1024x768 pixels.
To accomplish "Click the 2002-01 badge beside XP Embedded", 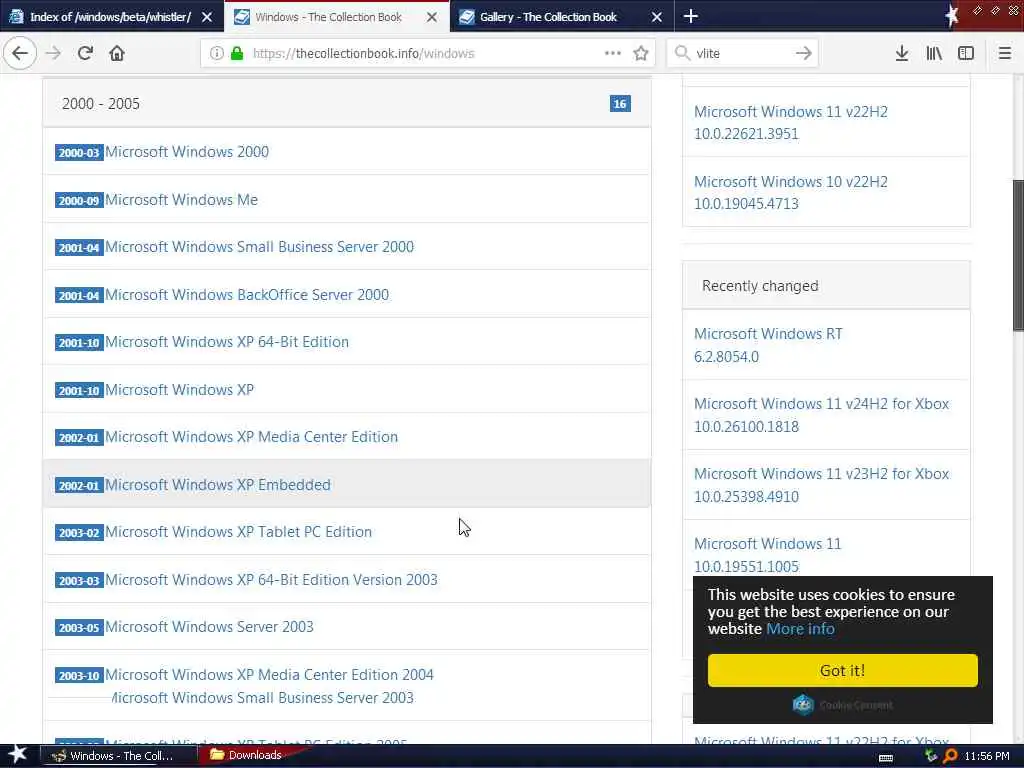I will tap(79, 485).
